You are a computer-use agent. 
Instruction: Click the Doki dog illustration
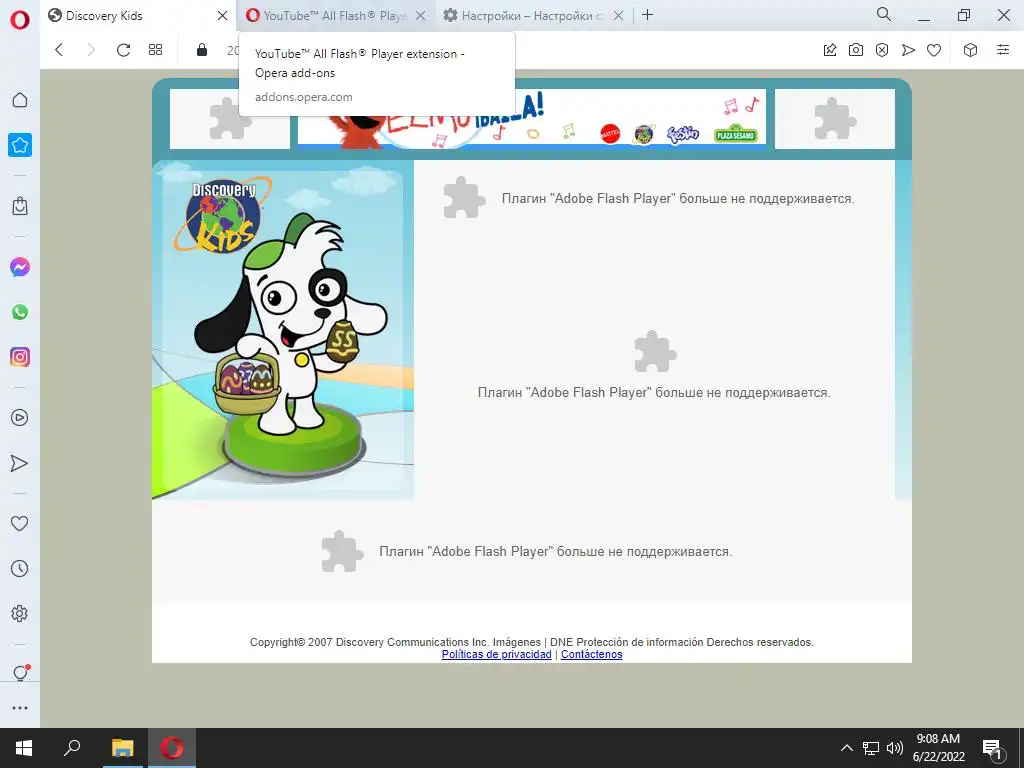[x=291, y=324]
